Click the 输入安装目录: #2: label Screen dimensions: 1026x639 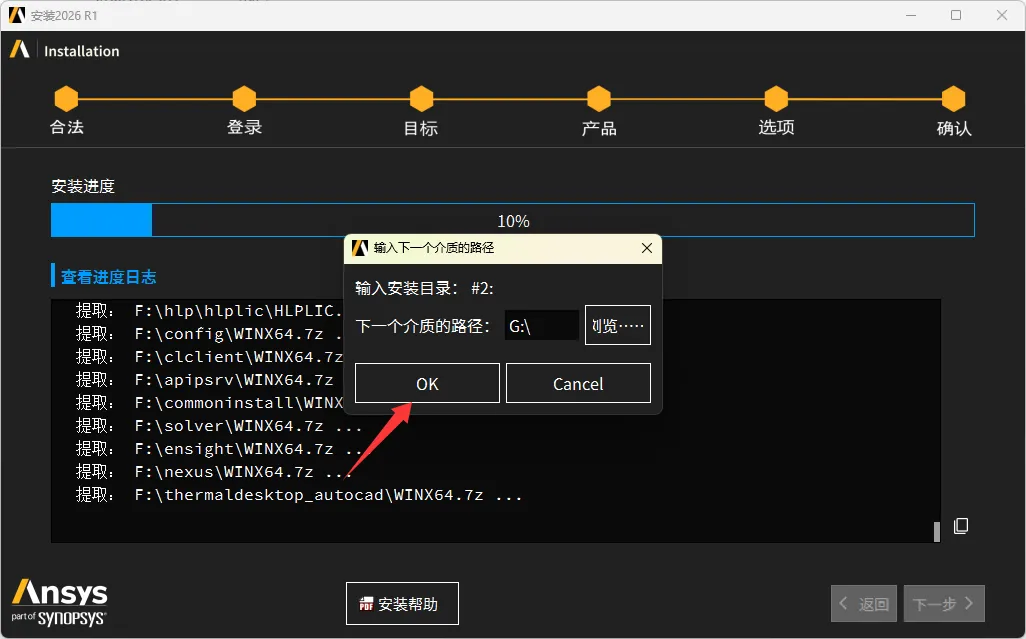[424, 288]
